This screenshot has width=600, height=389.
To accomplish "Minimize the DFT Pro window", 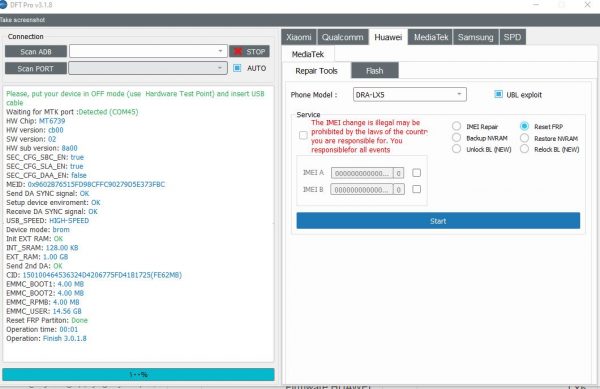I will click(x=536, y=5).
